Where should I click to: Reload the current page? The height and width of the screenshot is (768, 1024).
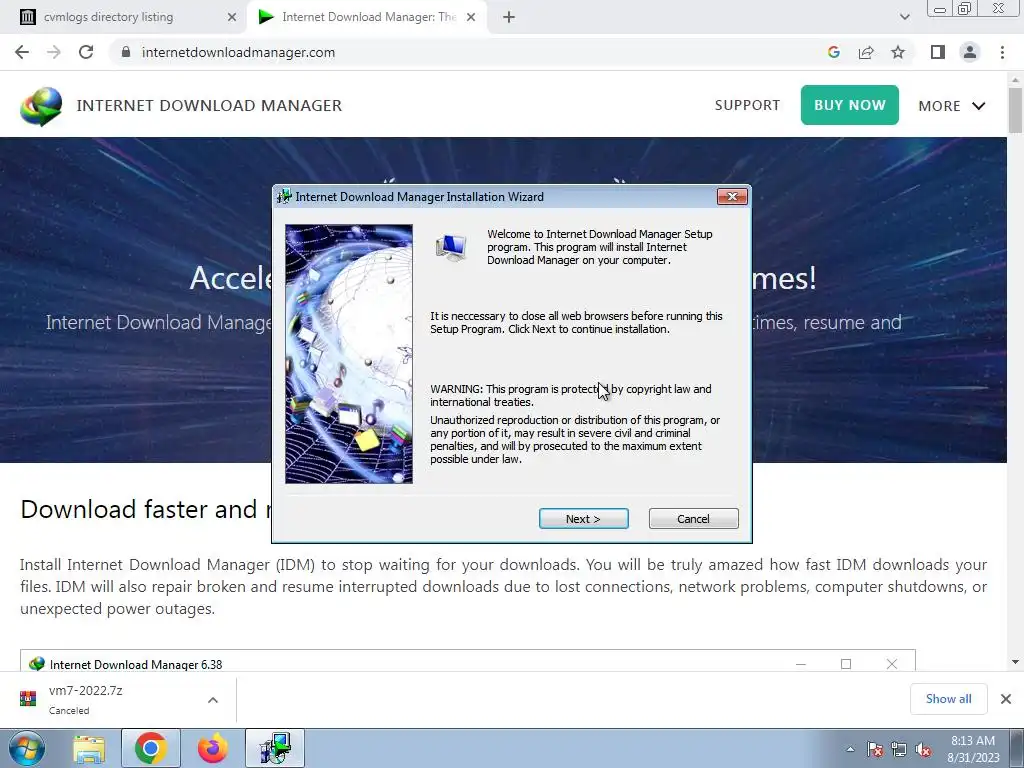[x=86, y=52]
